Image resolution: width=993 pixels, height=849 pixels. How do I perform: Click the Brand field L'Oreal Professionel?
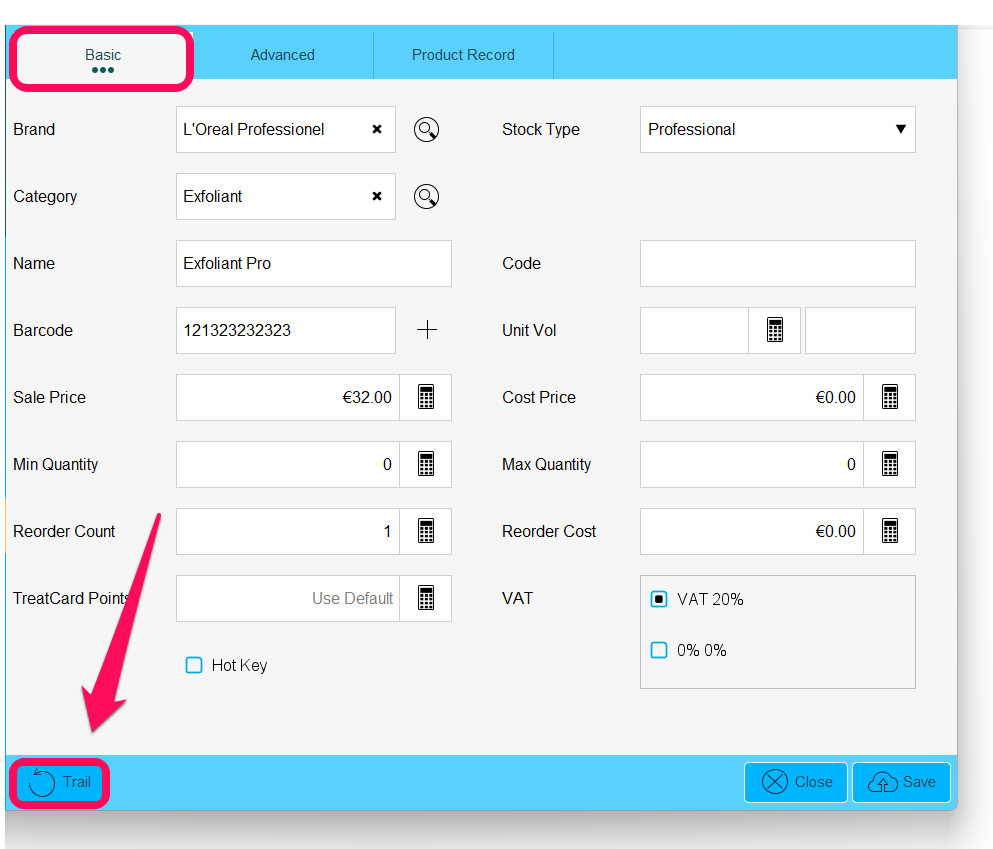(286, 130)
